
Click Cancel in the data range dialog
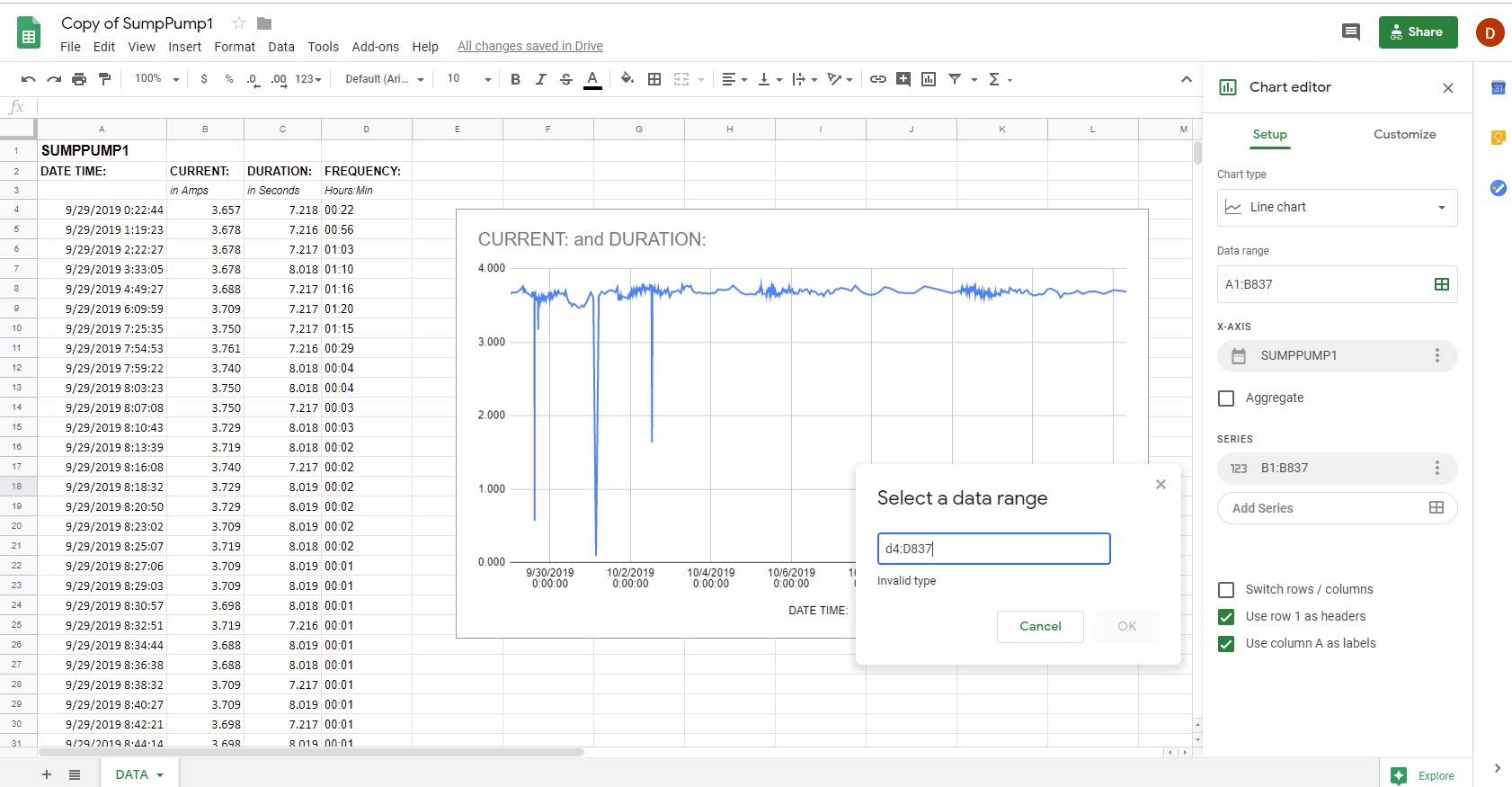pyautogui.click(x=1040, y=627)
